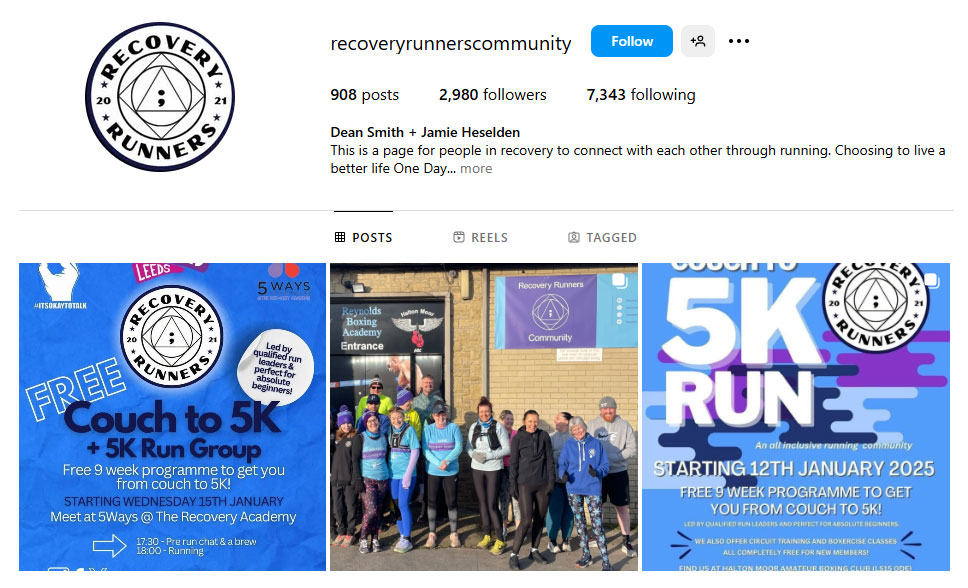Follow the recoveryrunnerscommunity account
The image size is (968, 588).
click(632, 41)
